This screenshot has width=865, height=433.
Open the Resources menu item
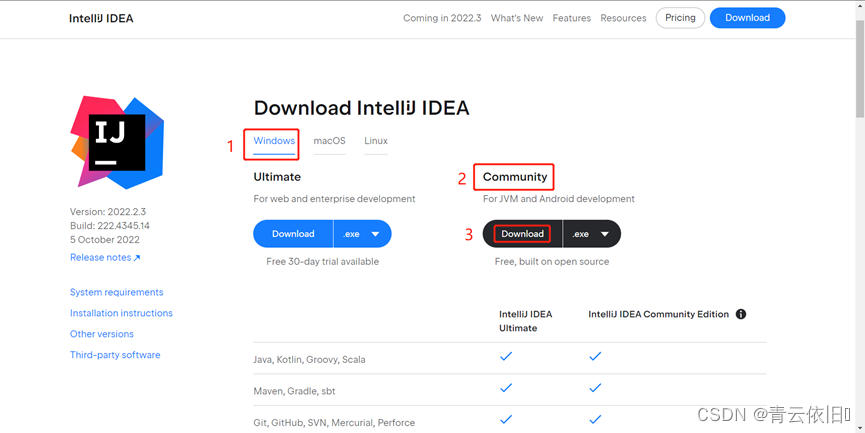click(623, 18)
